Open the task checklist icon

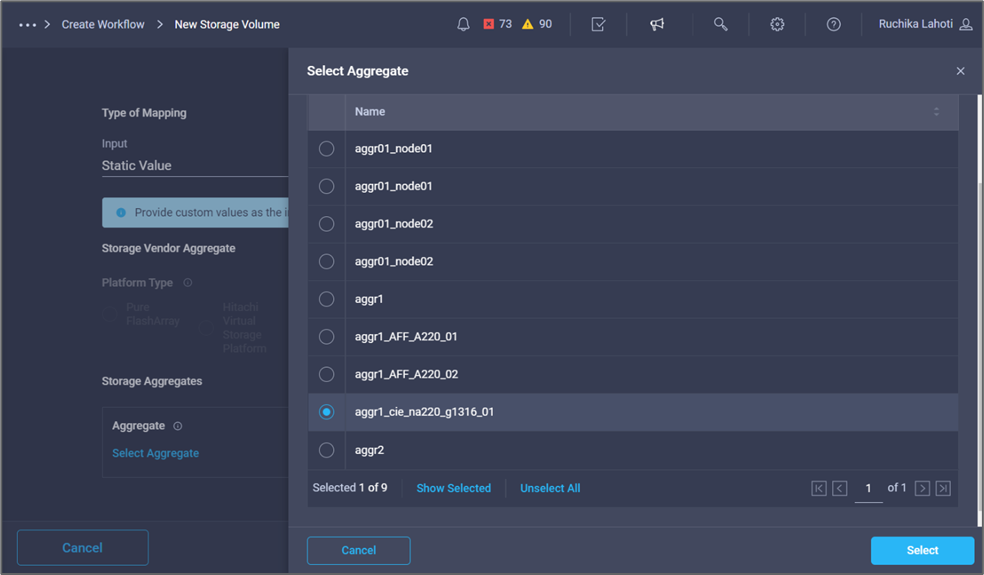[598, 24]
